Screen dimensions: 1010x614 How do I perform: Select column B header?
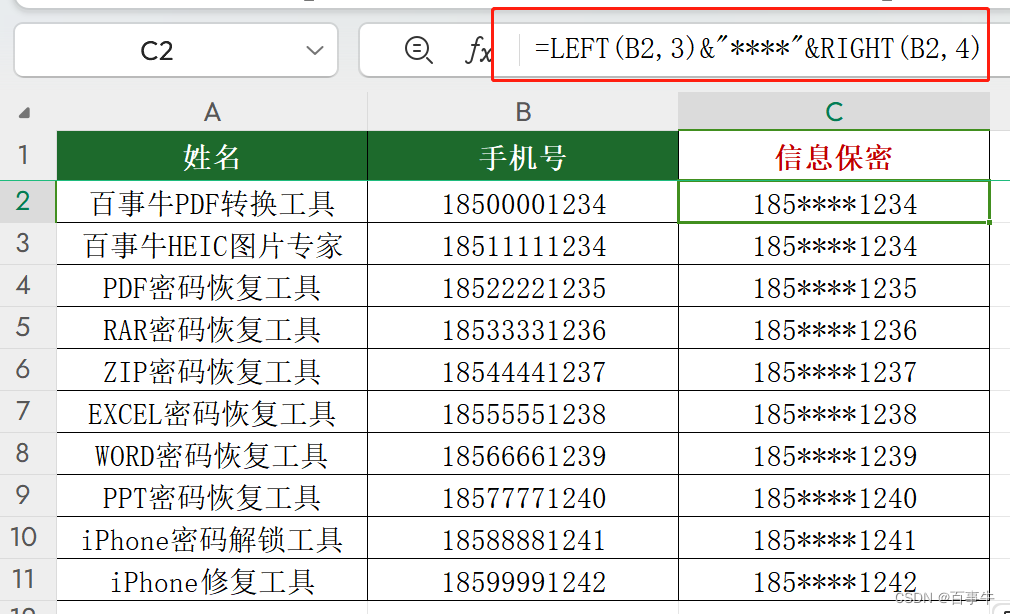click(x=522, y=112)
